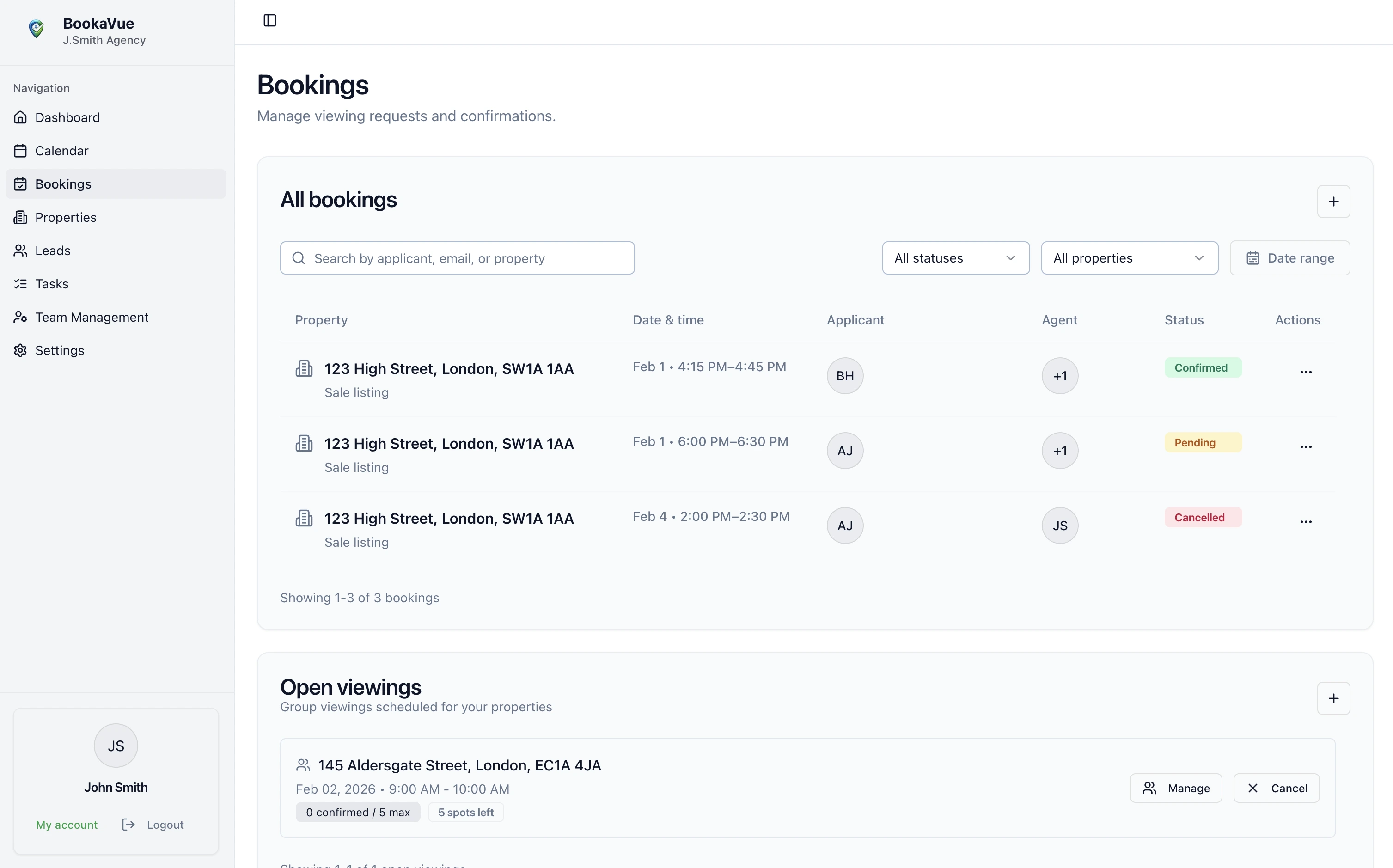
Task: Open the All properties dropdown
Action: (1129, 258)
